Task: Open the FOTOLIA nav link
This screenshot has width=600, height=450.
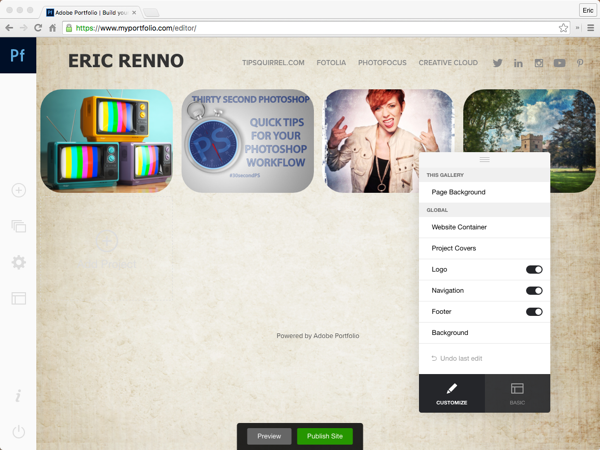Action: [331, 63]
